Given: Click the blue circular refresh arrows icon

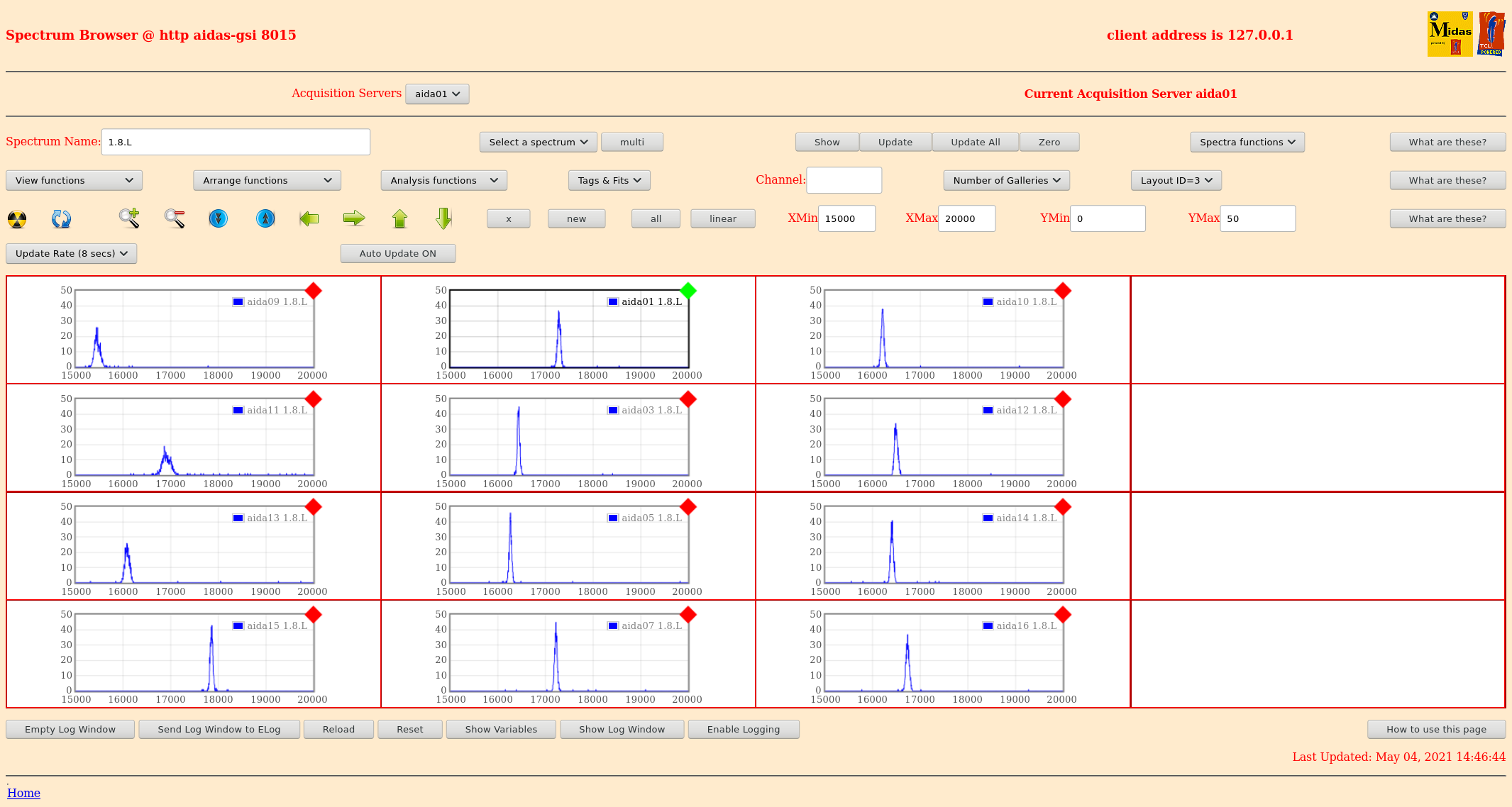Looking at the screenshot, I should click(61, 219).
